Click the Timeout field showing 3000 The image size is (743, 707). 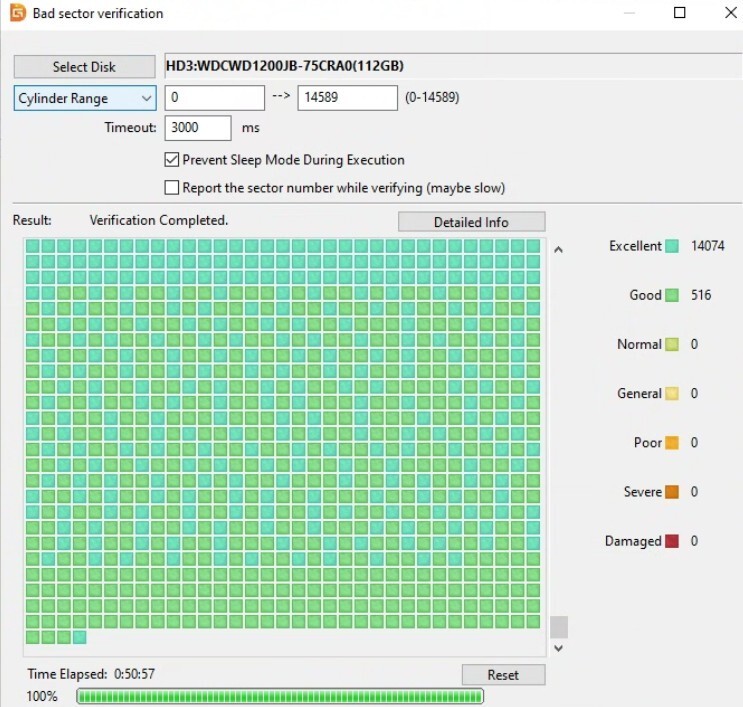(x=198, y=128)
